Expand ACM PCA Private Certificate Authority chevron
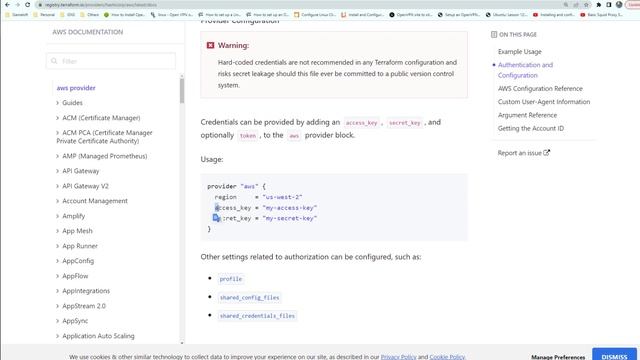 point(57,133)
